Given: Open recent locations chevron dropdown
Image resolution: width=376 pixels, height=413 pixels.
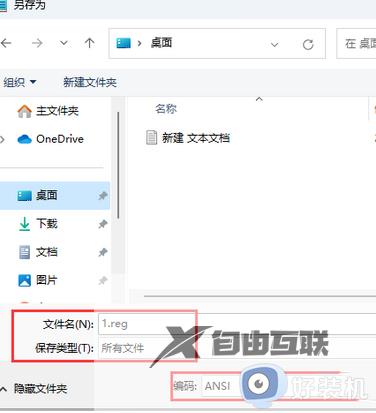Looking at the screenshot, I should [x=64, y=43].
